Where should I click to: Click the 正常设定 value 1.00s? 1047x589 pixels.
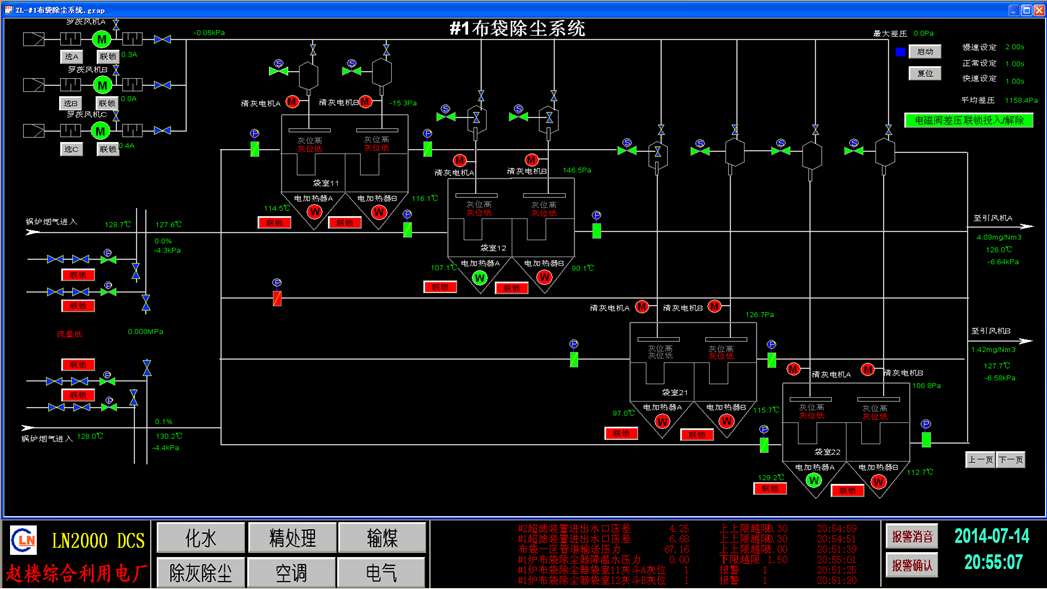tap(1014, 64)
